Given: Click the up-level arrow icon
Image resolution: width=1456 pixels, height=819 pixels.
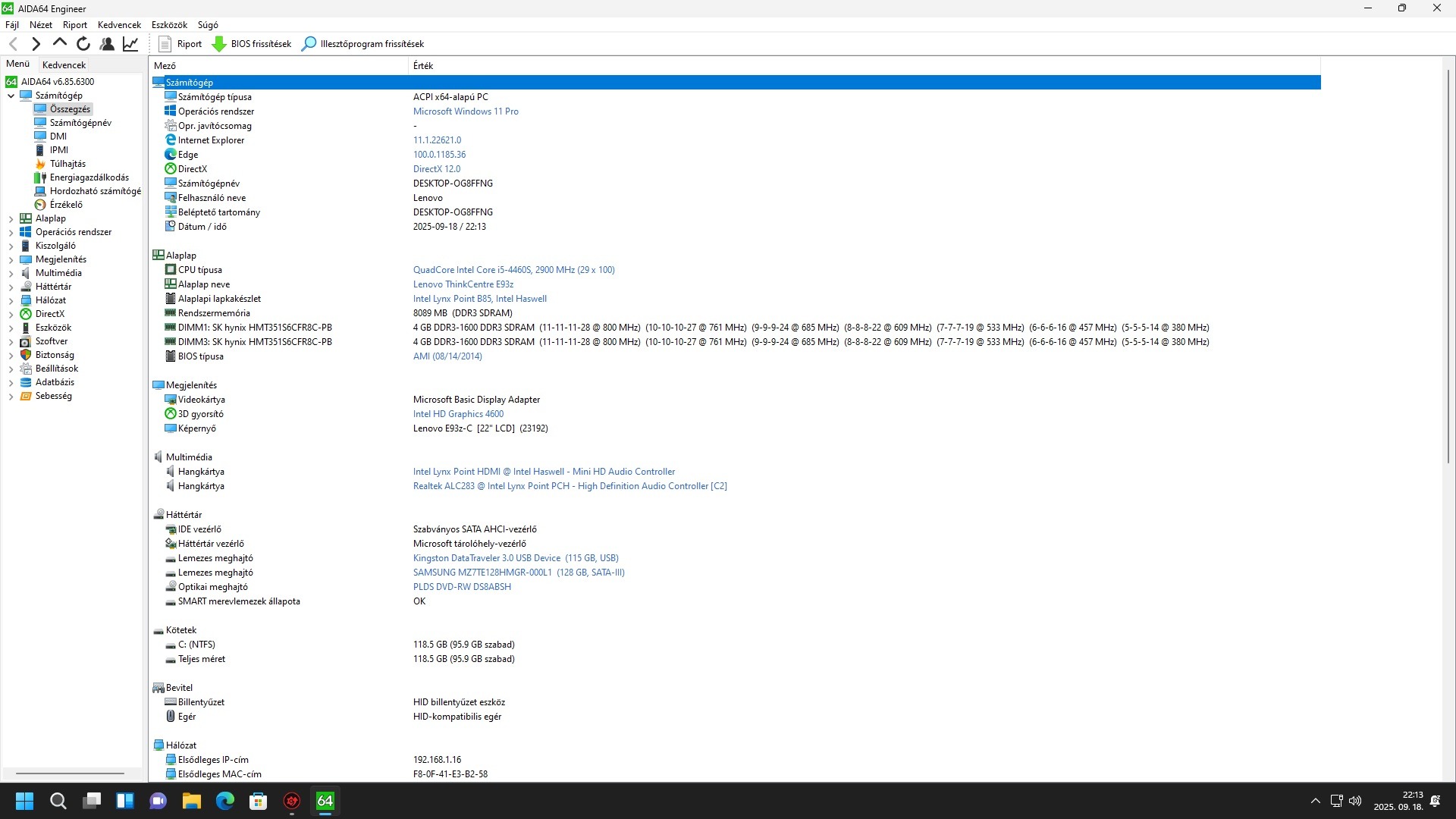Looking at the screenshot, I should pos(59,43).
